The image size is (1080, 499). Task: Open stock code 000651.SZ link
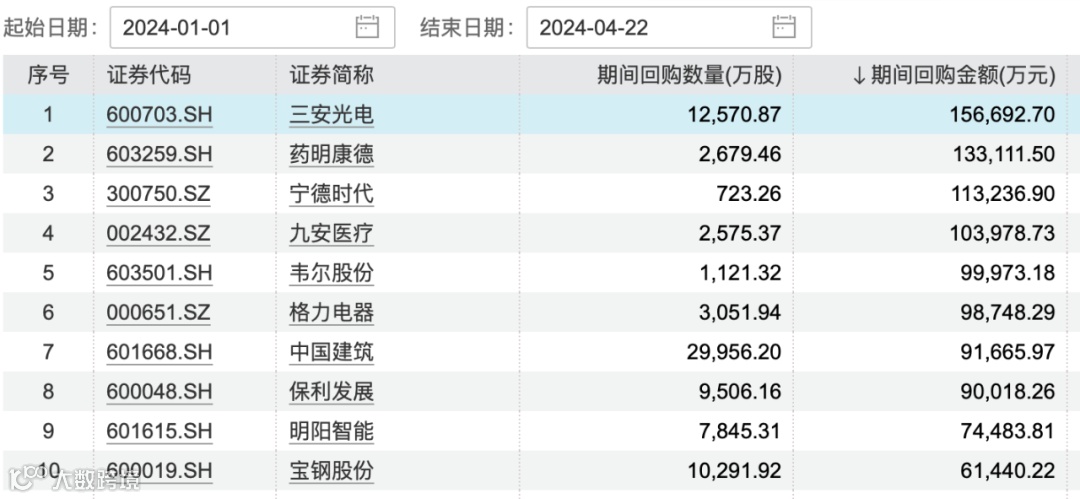(x=158, y=313)
